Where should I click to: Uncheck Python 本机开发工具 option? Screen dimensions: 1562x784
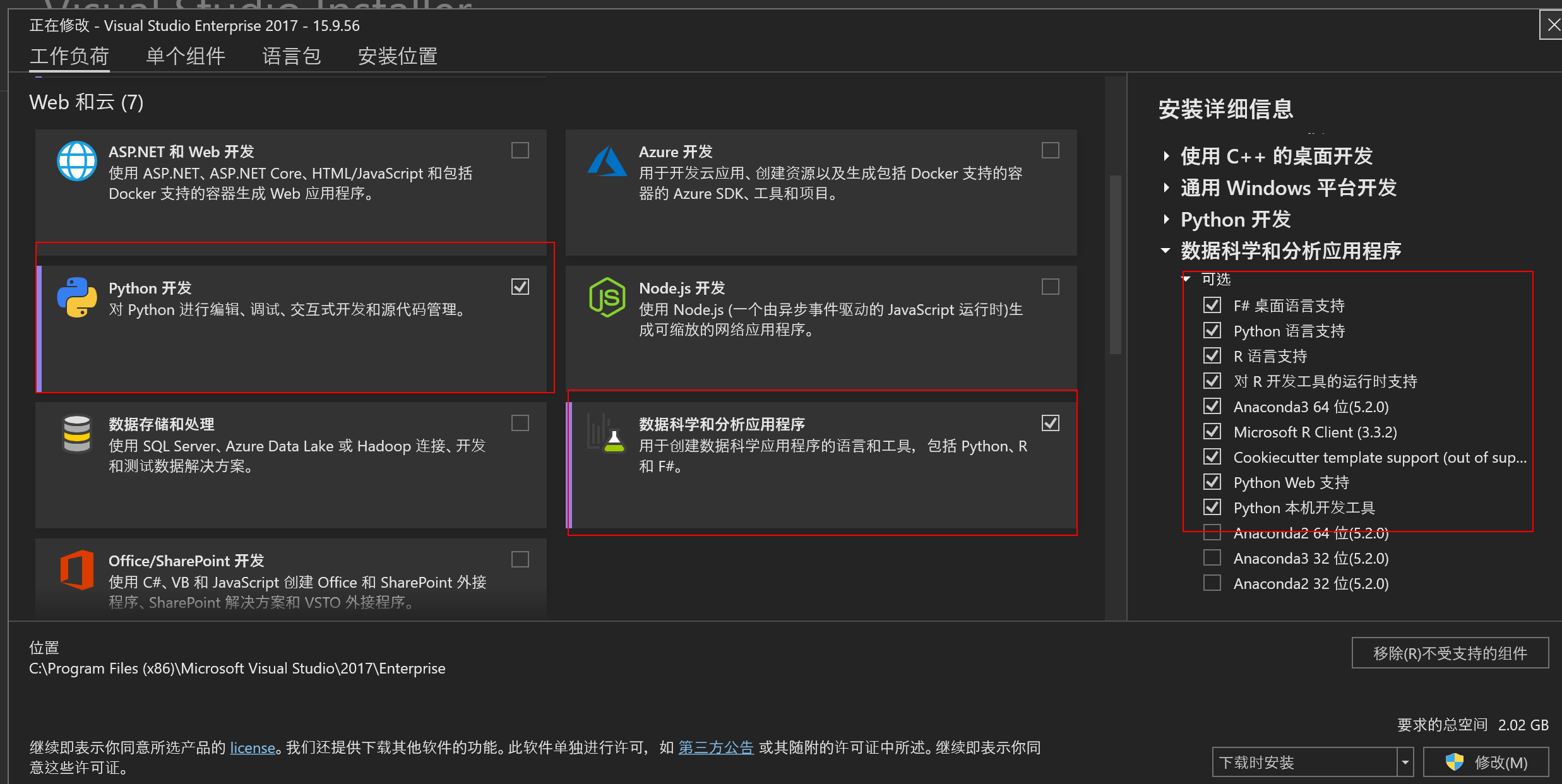point(1212,508)
